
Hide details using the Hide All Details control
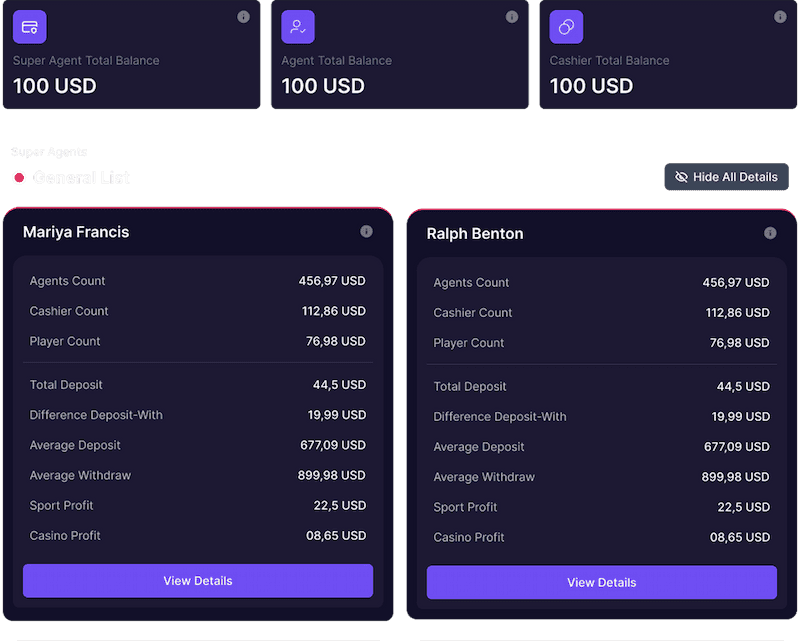726,176
